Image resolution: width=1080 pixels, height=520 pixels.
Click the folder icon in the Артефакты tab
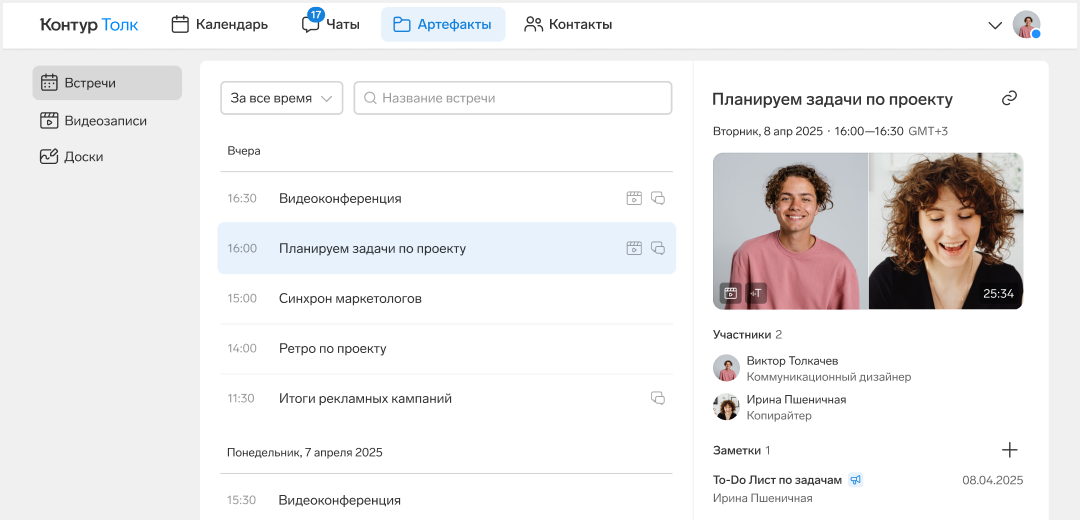click(402, 25)
